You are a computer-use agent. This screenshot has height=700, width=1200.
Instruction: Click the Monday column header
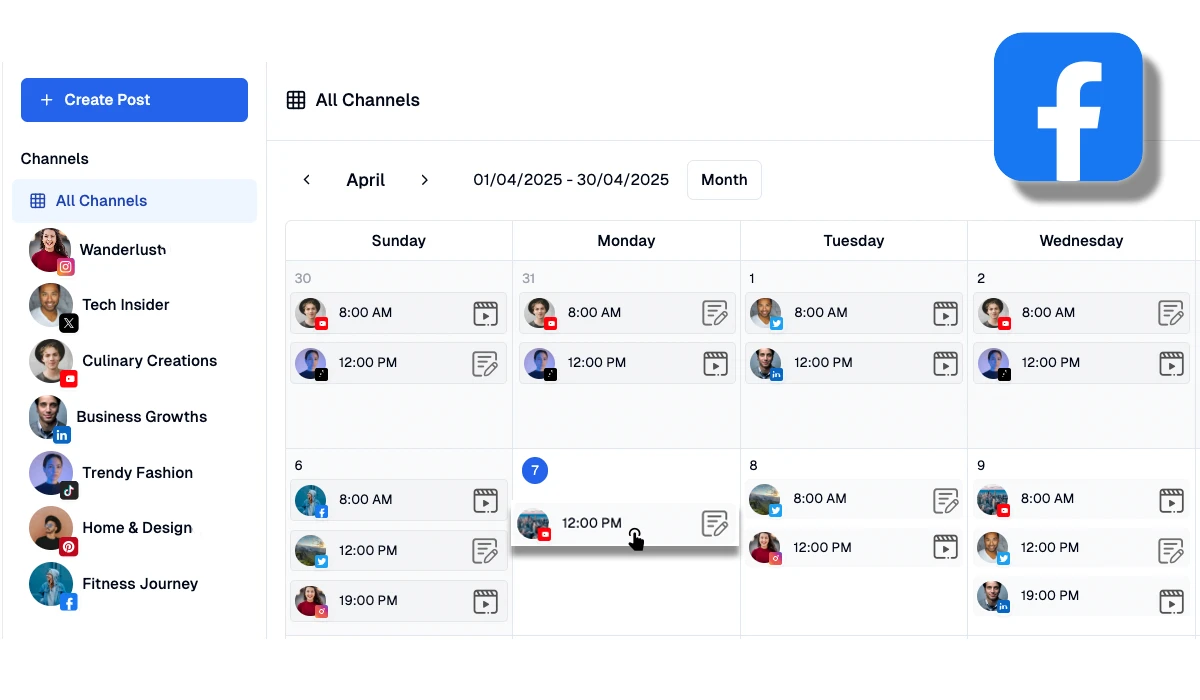pyautogui.click(x=626, y=241)
